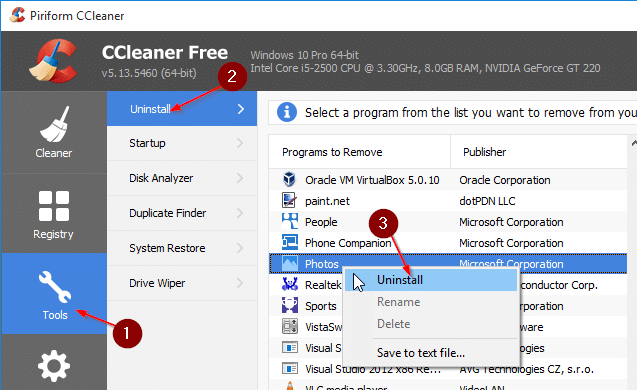Click the chevron next to Duplicate Finder

240,213
